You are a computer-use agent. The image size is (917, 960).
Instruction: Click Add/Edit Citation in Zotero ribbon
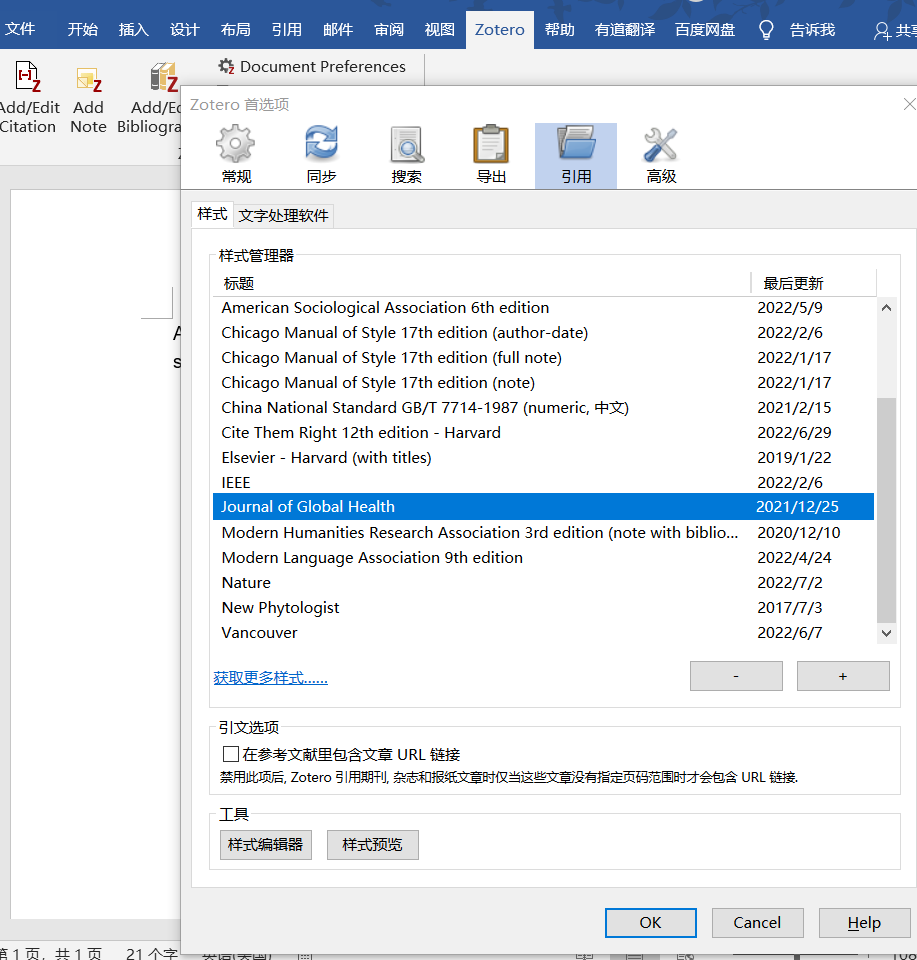click(x=28, y=98)
